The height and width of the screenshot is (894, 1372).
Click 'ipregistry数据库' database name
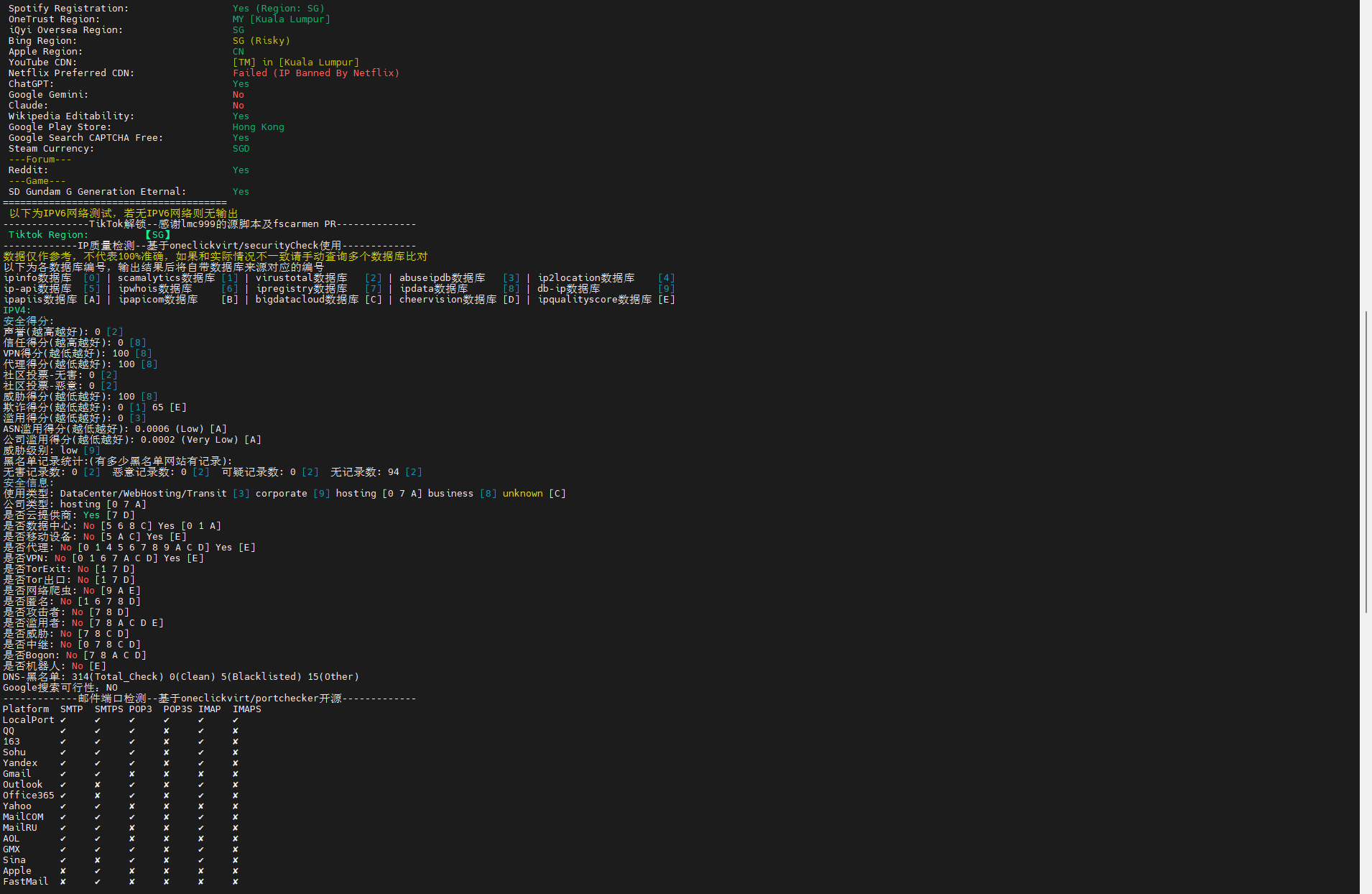[x=302, y=289]
